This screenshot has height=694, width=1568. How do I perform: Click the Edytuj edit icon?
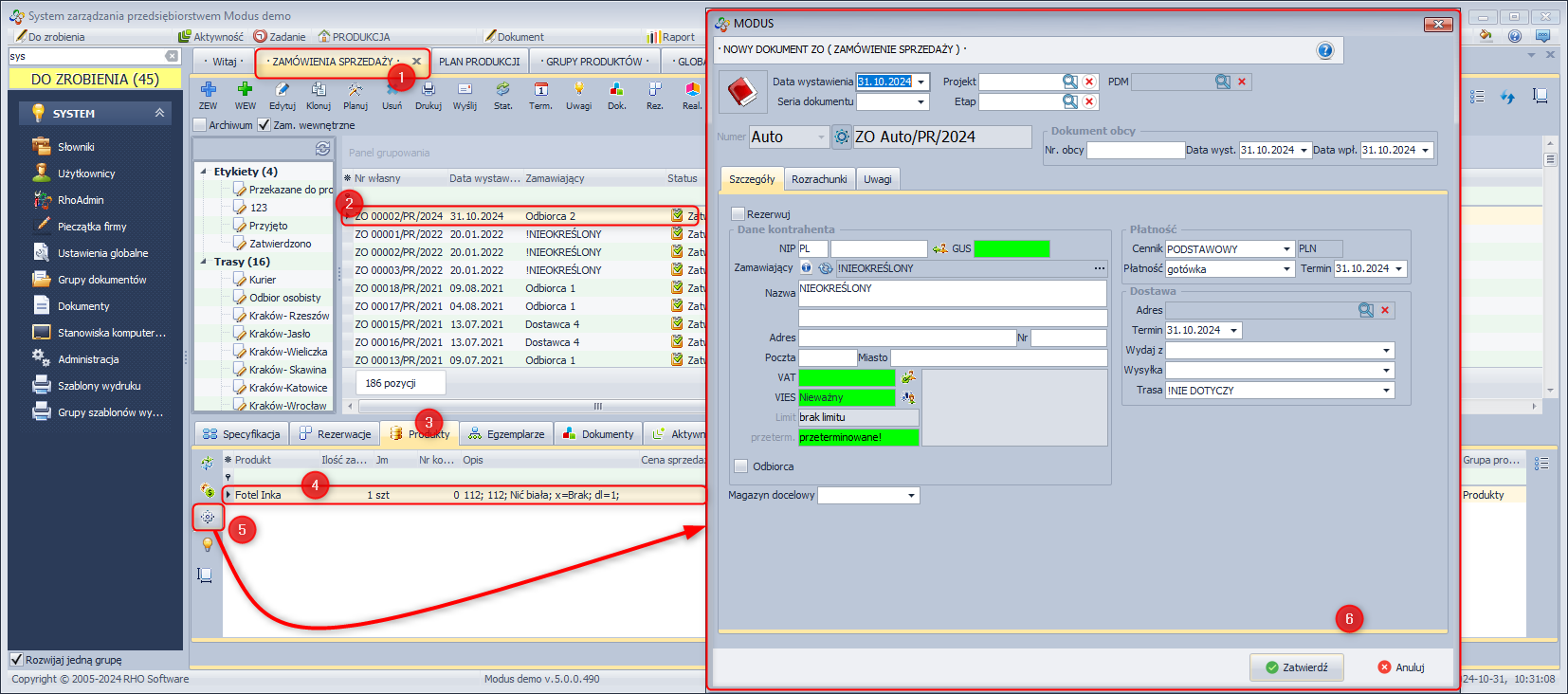point(282,90)
